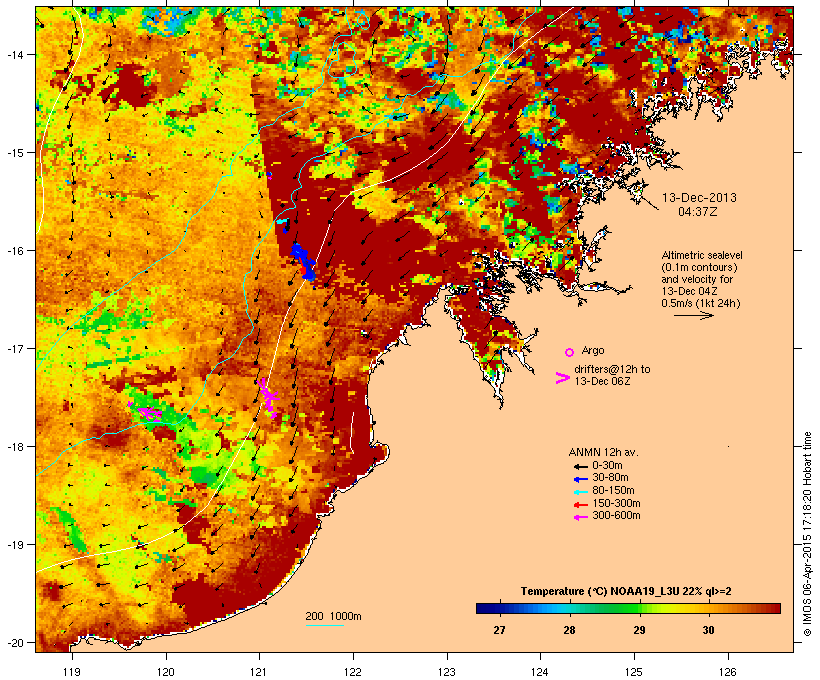820x680 pixels.
Task: Click the -17 latitude axis label
Action: point(15,348)
